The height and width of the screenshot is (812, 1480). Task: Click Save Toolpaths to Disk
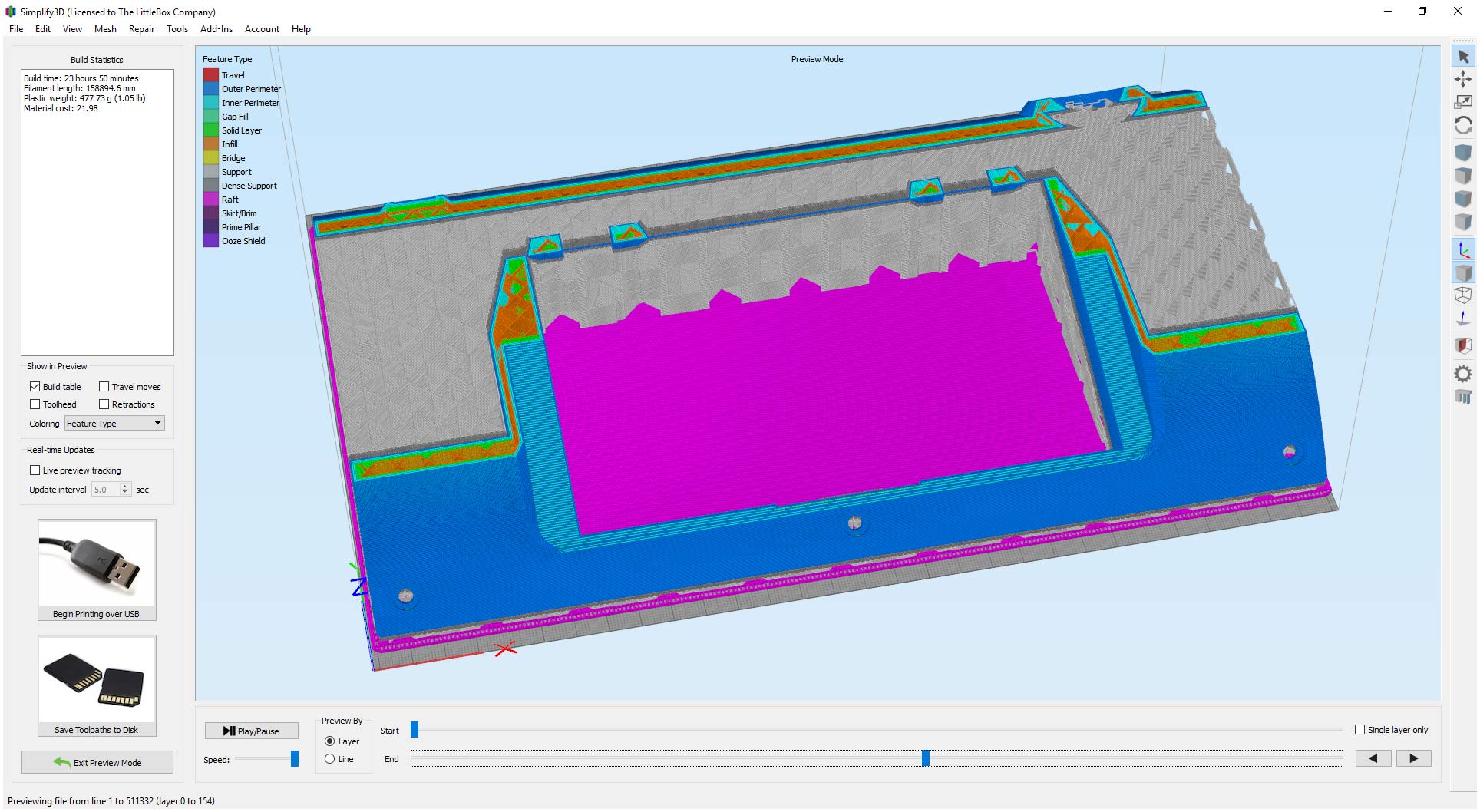97,730
